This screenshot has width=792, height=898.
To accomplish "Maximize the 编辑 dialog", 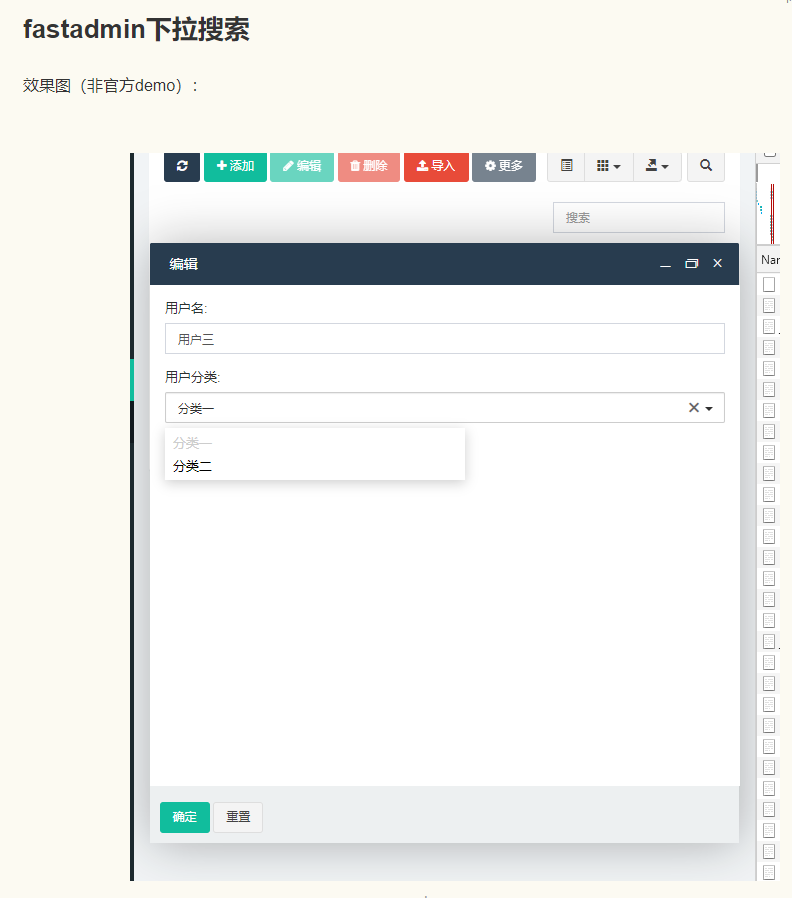I will (x=692, y=264).
